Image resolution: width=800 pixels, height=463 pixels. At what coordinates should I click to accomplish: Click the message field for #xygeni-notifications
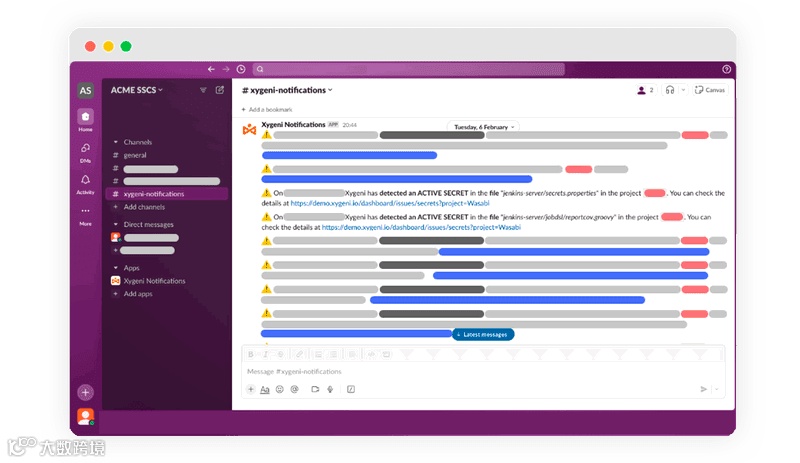[x=483, y=372]
